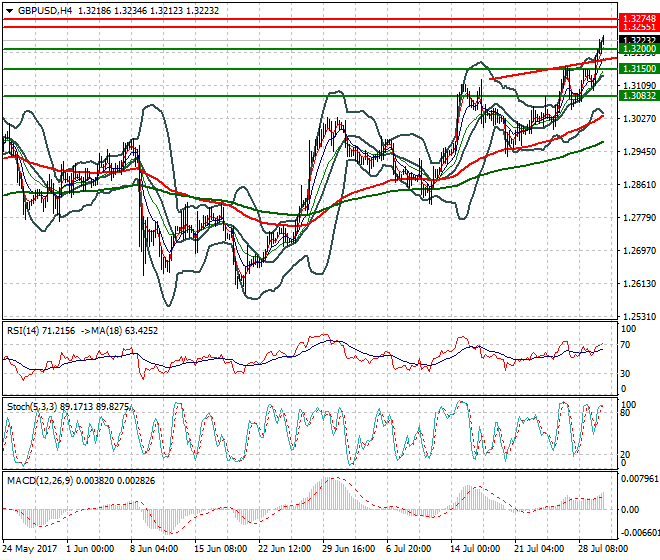The image size is (660, 560).
Task: Click the RSI scale value 70
Action: tap(625, 345)
